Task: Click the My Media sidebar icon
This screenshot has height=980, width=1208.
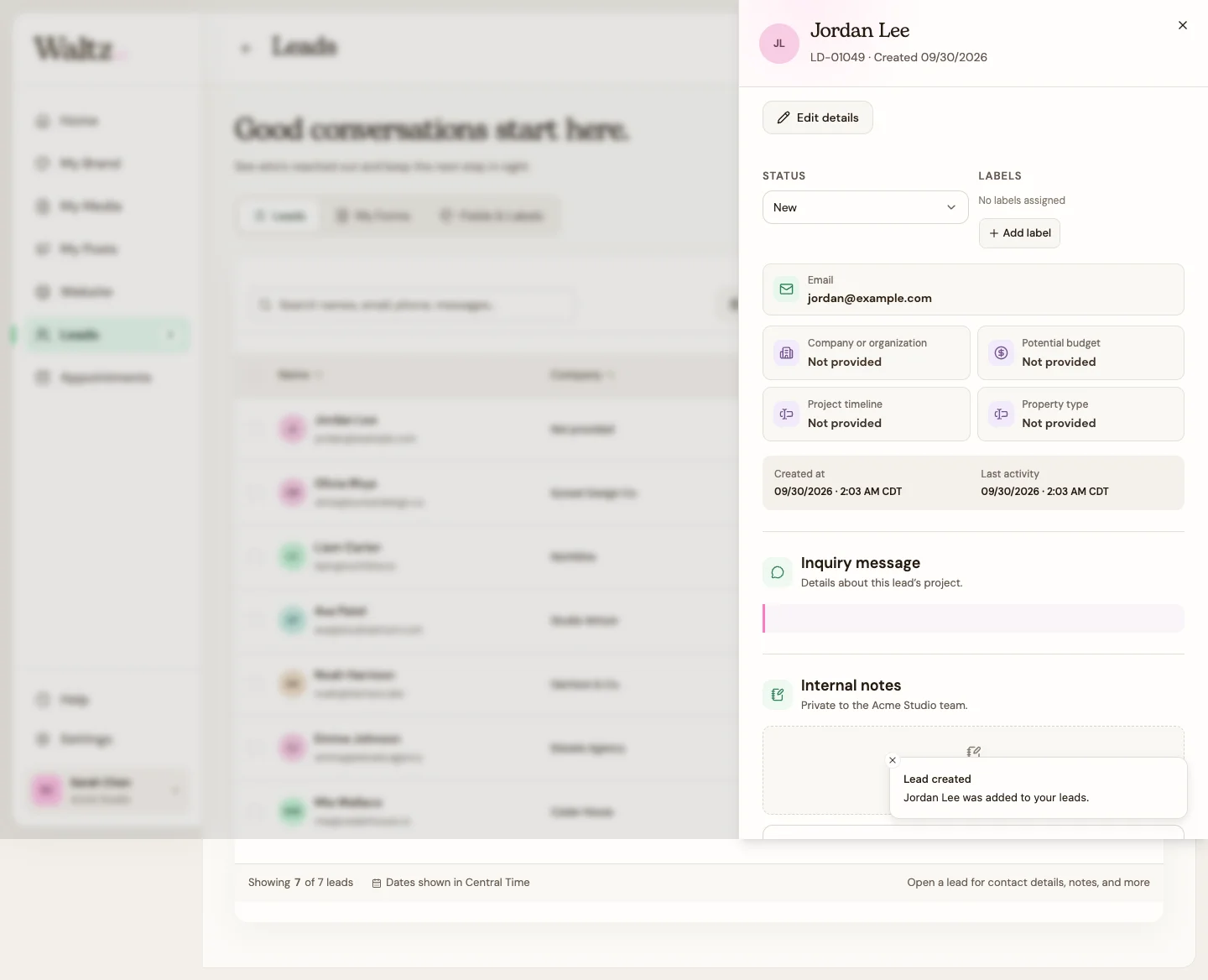Action: coord(43,206)
